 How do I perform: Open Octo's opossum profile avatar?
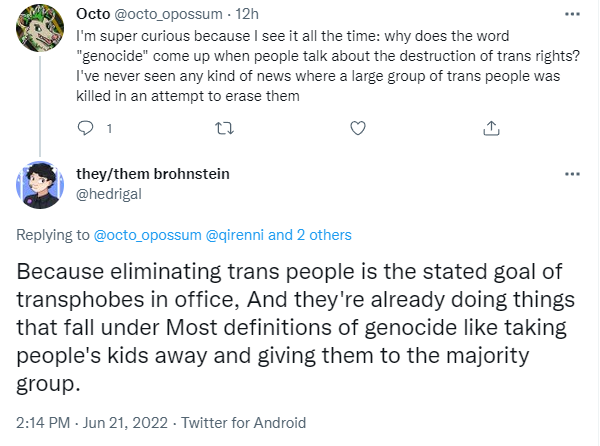(40, 28)
